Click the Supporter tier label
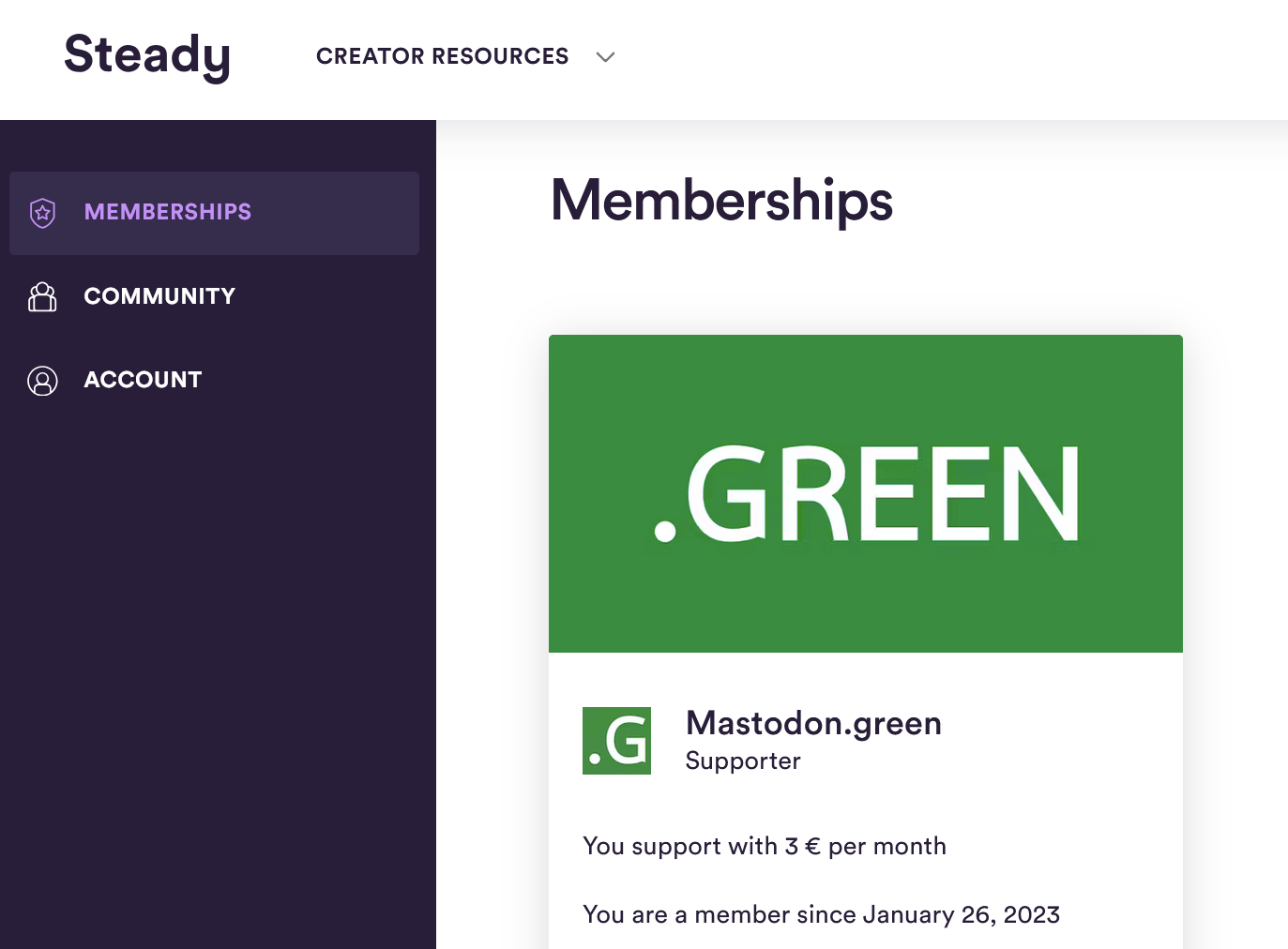 743,761
